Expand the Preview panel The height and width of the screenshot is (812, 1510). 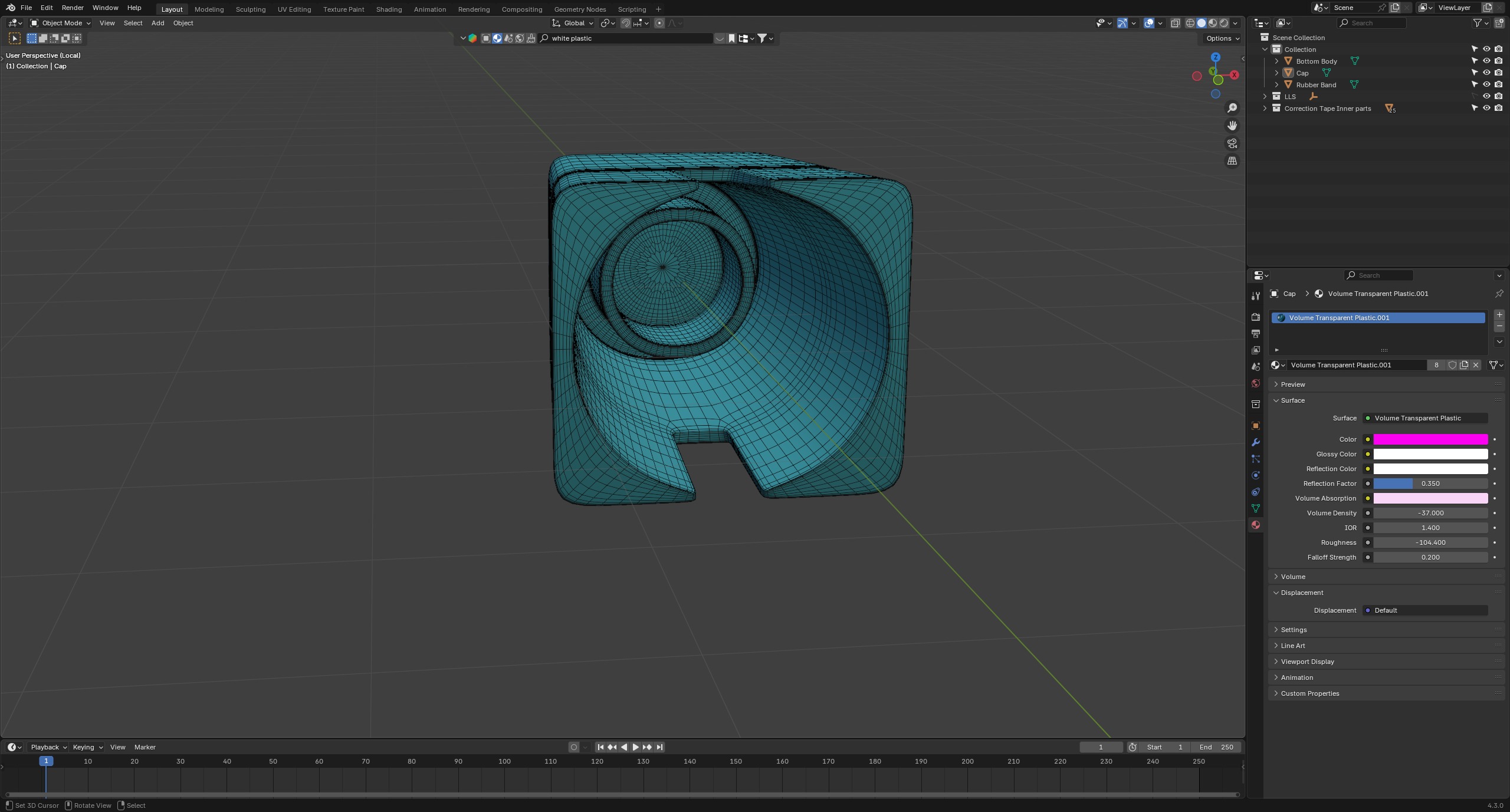1293,384
